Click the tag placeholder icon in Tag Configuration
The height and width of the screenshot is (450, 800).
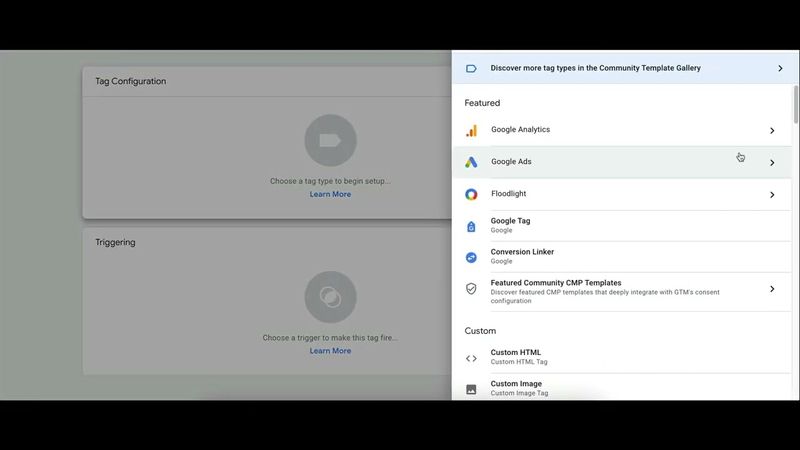[331, 140]
